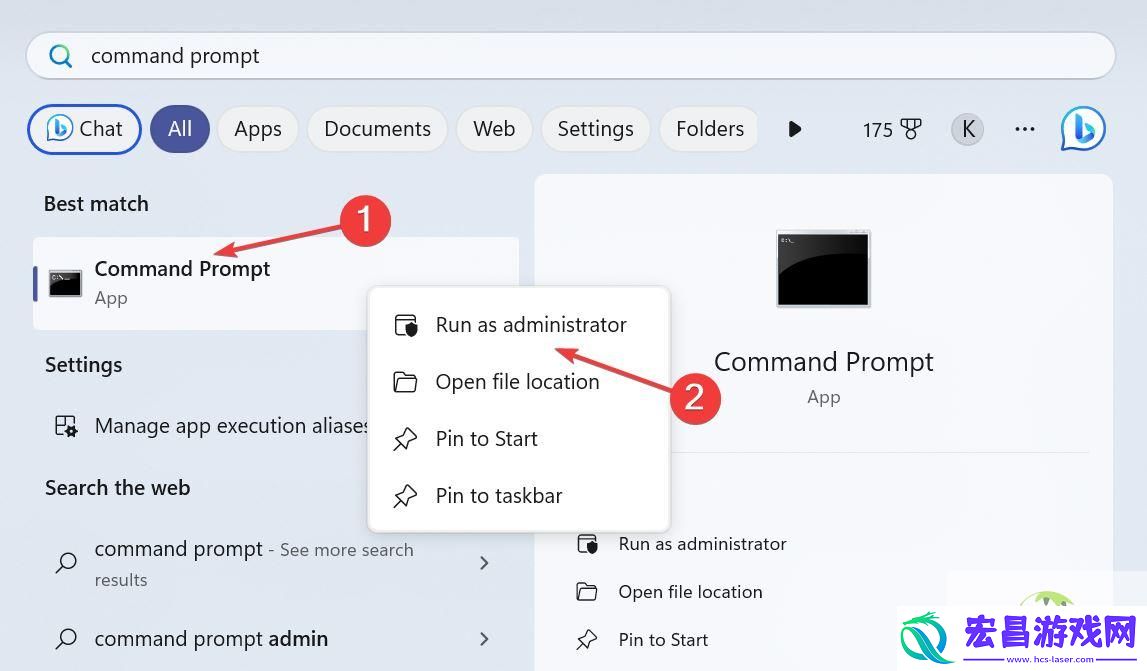Click the search magnifier icon in search box

click(x=61, y=56)
